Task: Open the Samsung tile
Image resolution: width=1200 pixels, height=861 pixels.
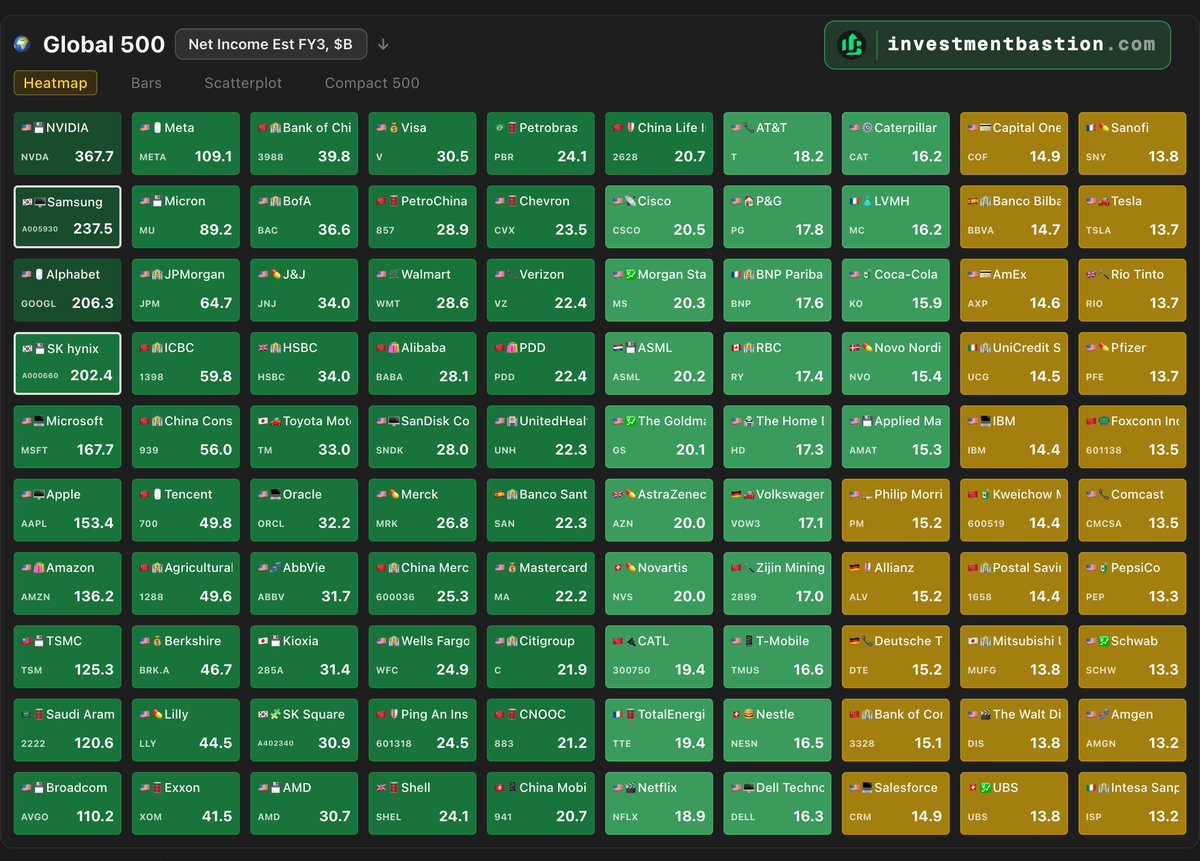Action: pyautogui.click(x=67, y=216)
